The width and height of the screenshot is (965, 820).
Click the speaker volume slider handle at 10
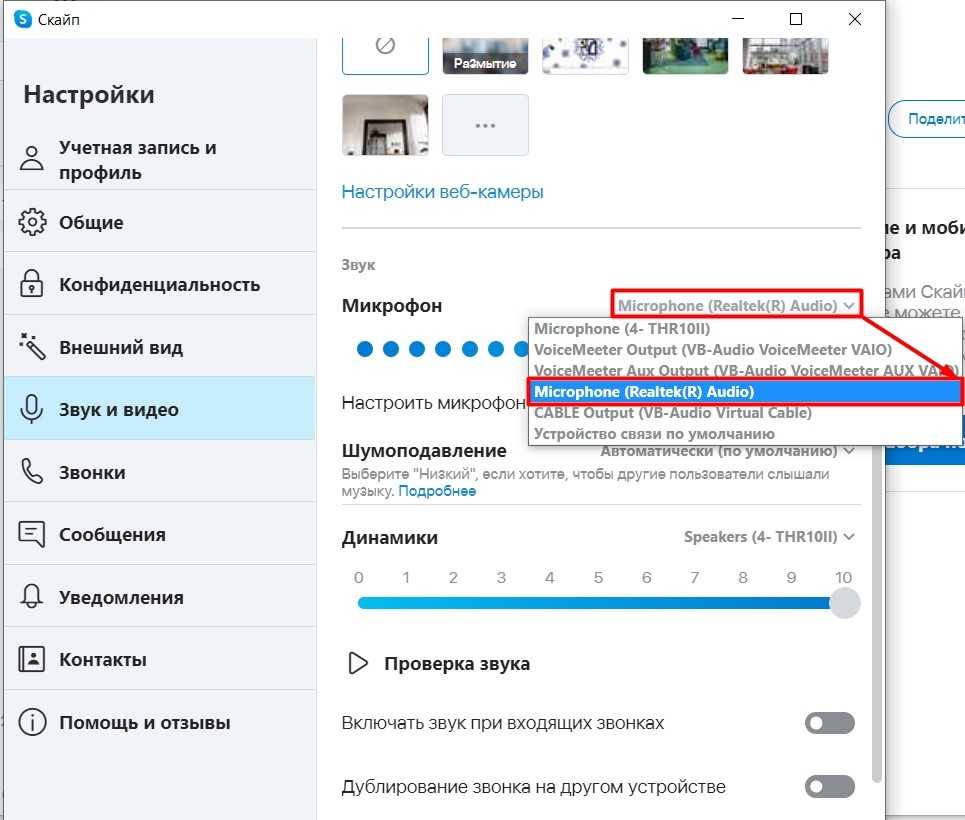tap(844, 603)
